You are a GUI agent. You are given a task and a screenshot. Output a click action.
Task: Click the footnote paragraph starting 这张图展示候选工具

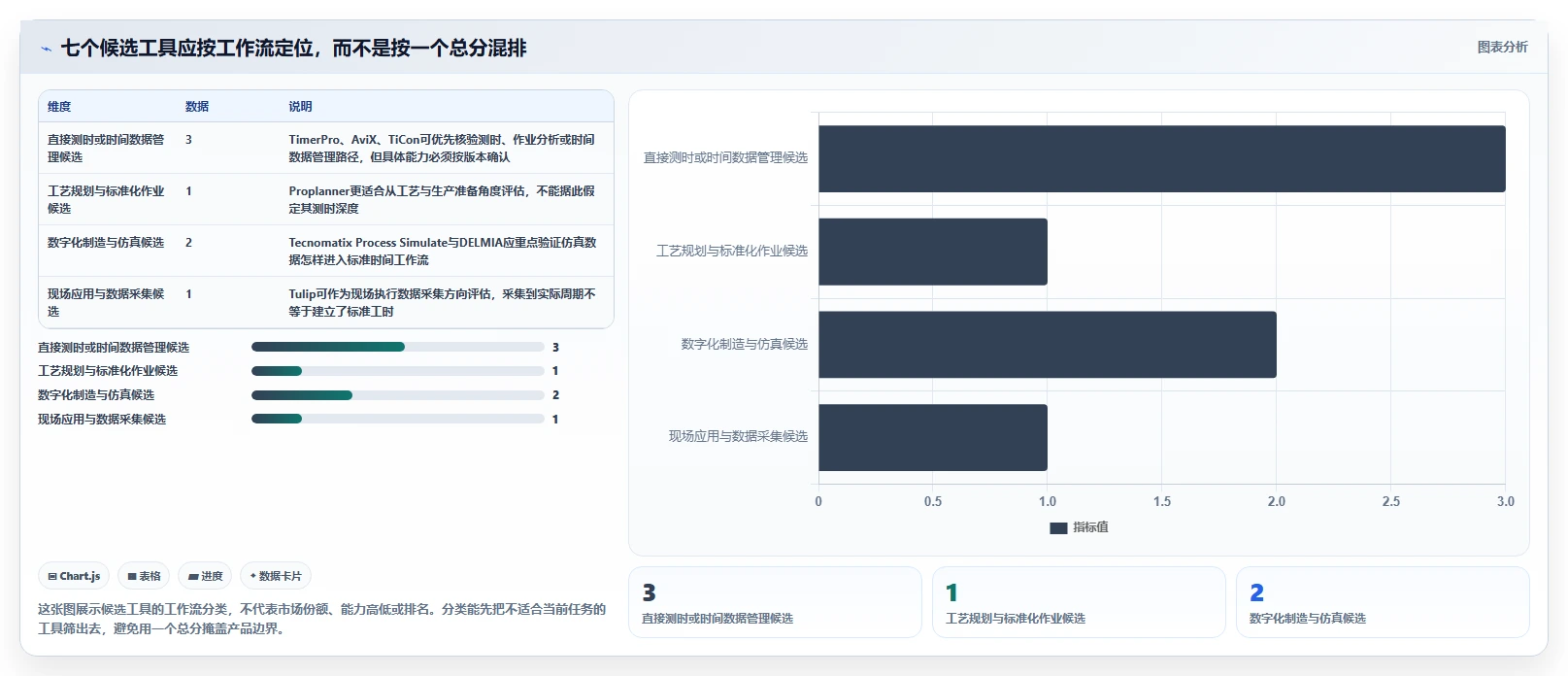321,619
